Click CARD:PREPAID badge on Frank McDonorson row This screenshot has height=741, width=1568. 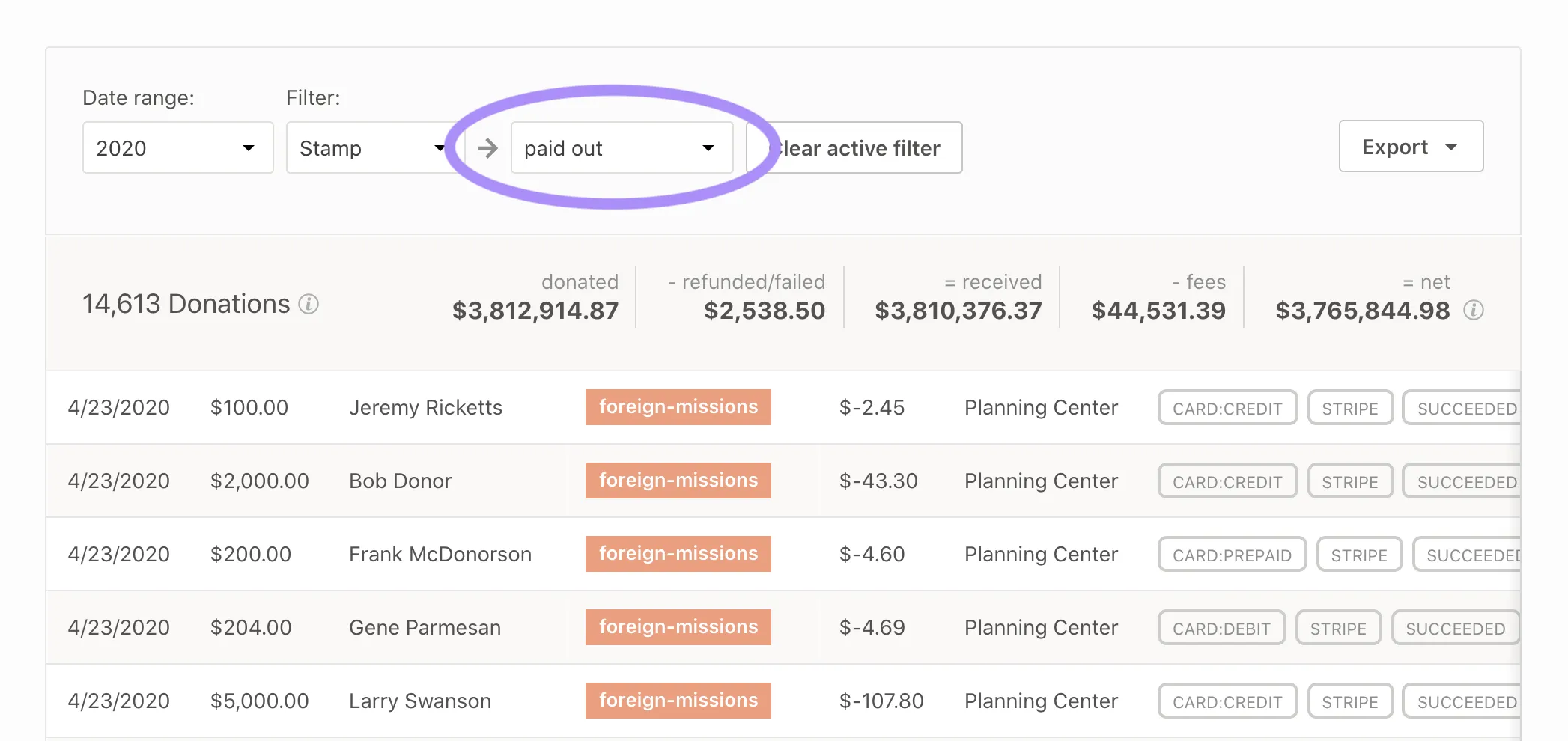[x=1231, y=555]
